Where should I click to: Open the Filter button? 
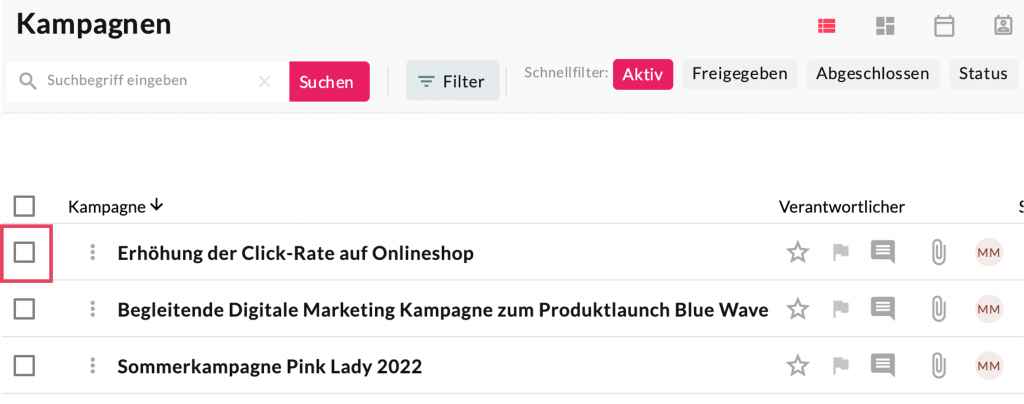[x=452, y=81]
